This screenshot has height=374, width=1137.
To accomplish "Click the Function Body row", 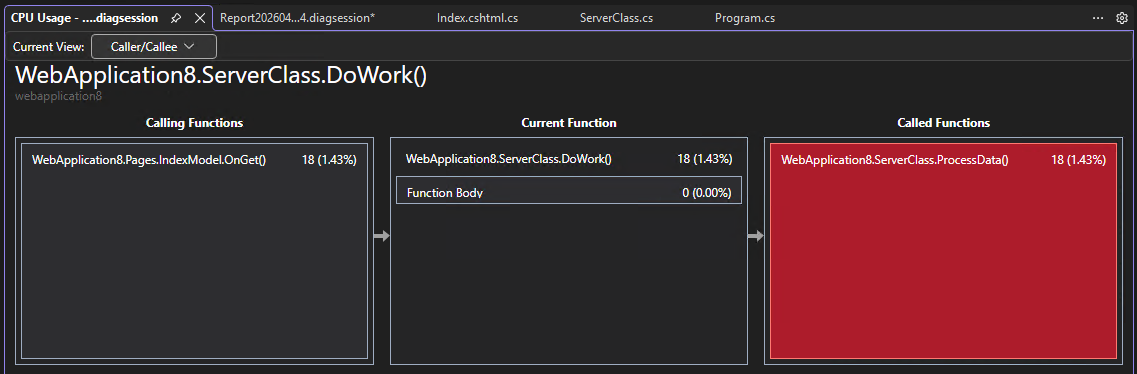I will click(x=569, y=191).
